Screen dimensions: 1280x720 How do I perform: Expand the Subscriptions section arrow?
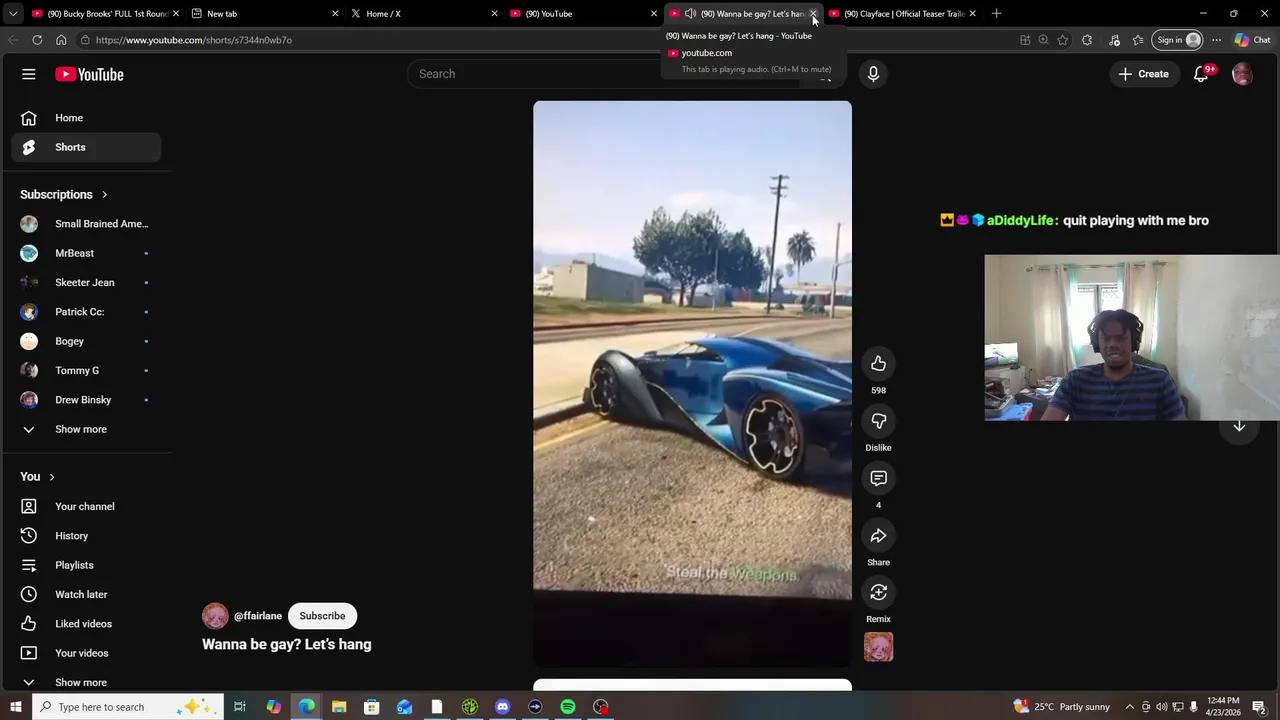(x=104, y=195)
